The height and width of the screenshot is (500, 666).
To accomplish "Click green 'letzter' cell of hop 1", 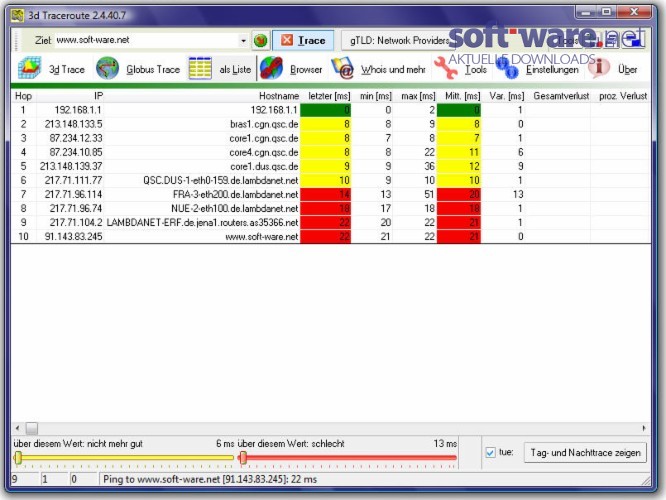I will click(x=326, y=110).
